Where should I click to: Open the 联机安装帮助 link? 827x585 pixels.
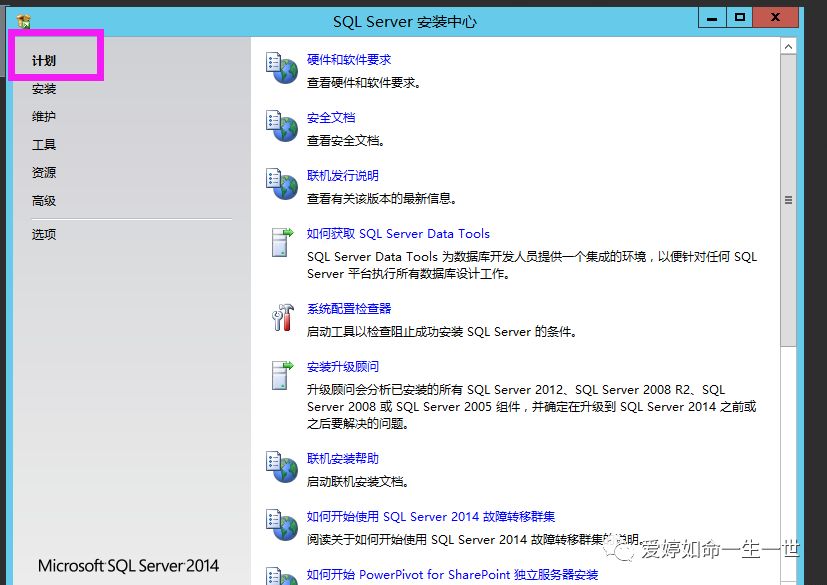[342, 458]
